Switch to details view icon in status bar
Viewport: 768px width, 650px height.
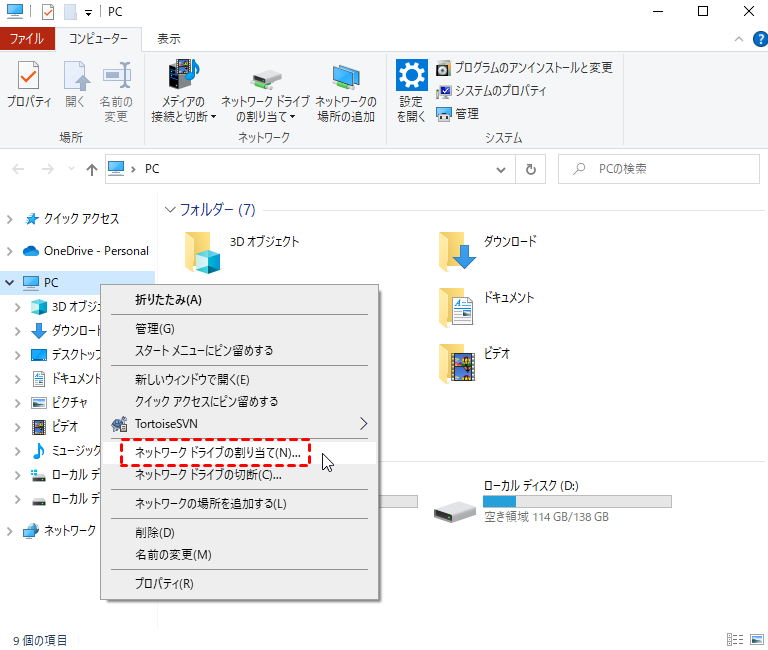735,640
